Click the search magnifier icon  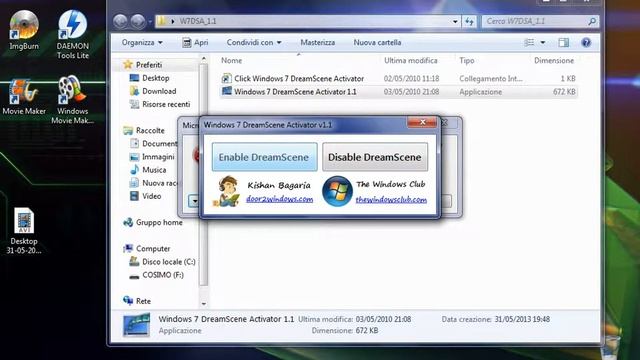(x=592, y=21)
